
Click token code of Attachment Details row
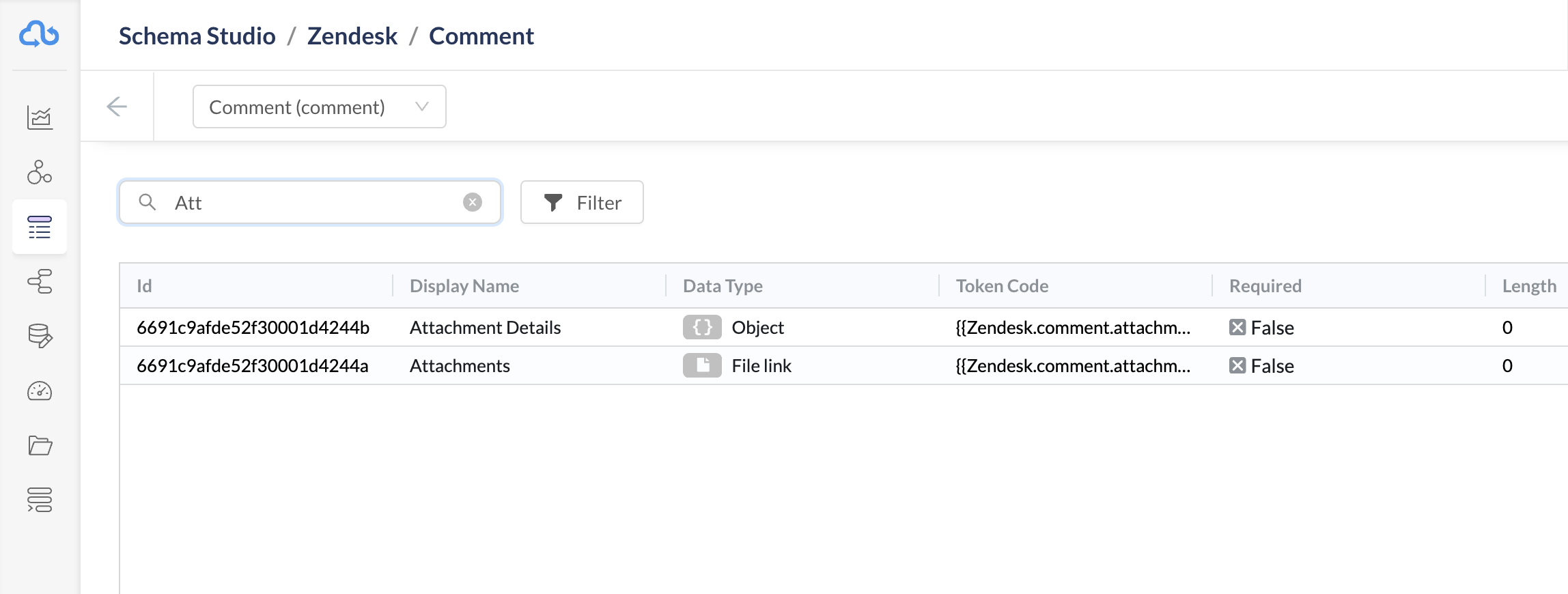1073,328
